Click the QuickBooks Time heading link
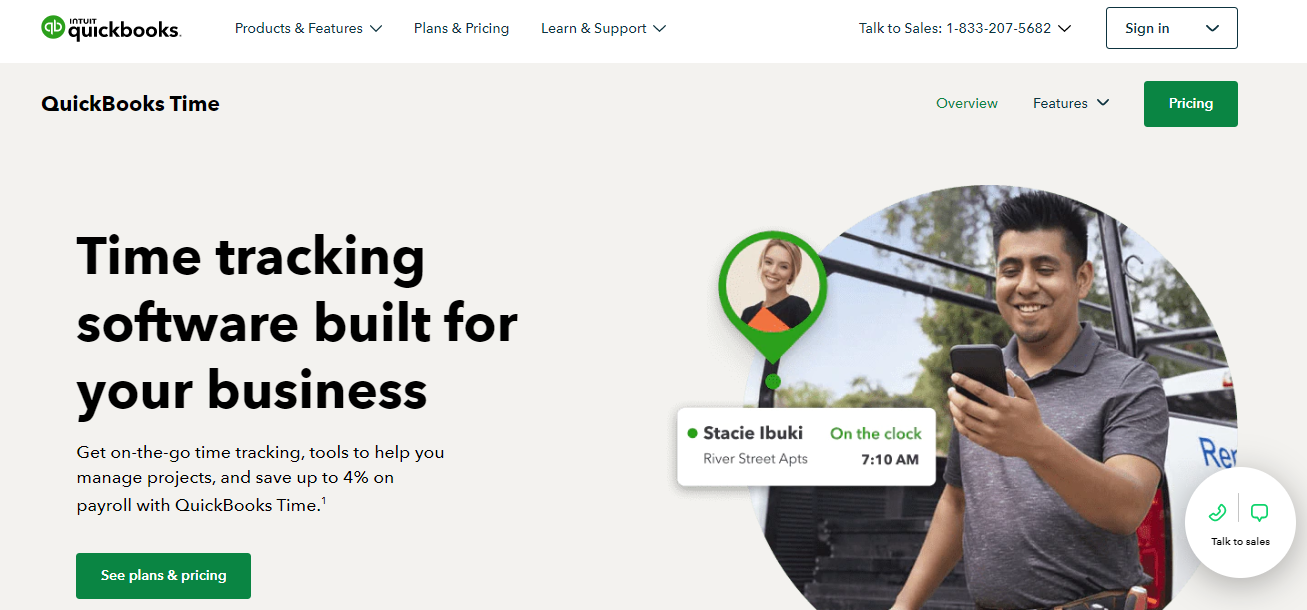 tap(130, 104)
